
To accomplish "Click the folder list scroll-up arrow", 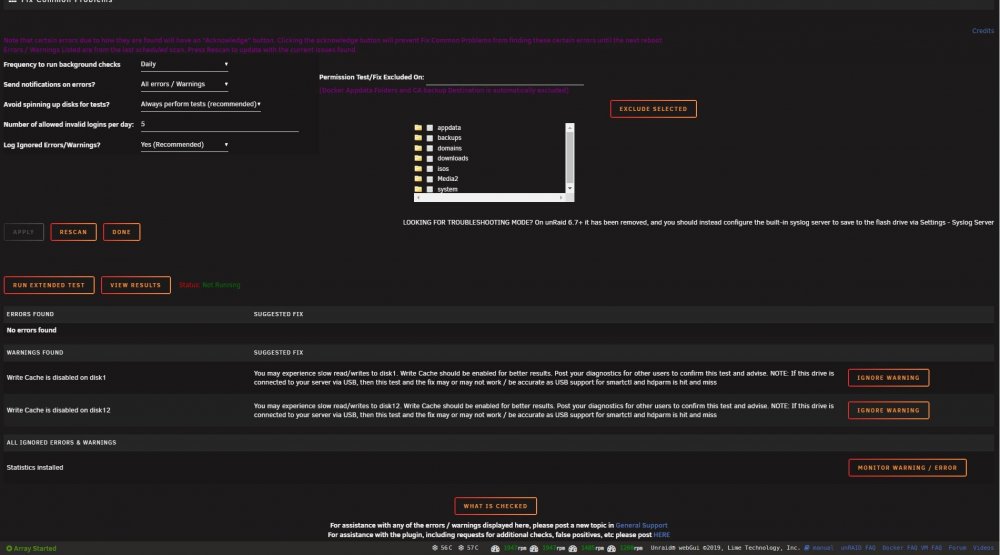I will 570,128.
